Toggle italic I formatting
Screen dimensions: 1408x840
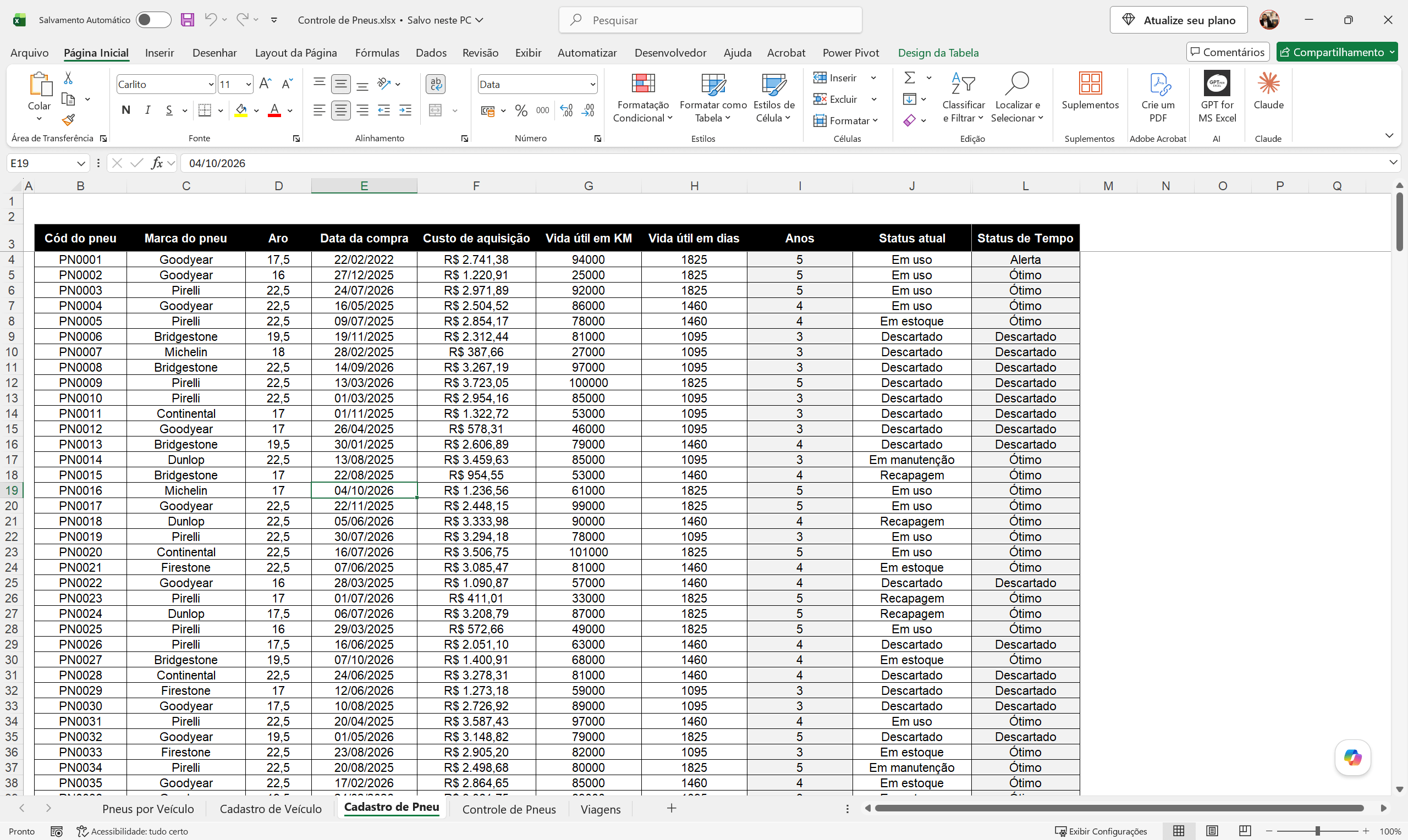148,110
